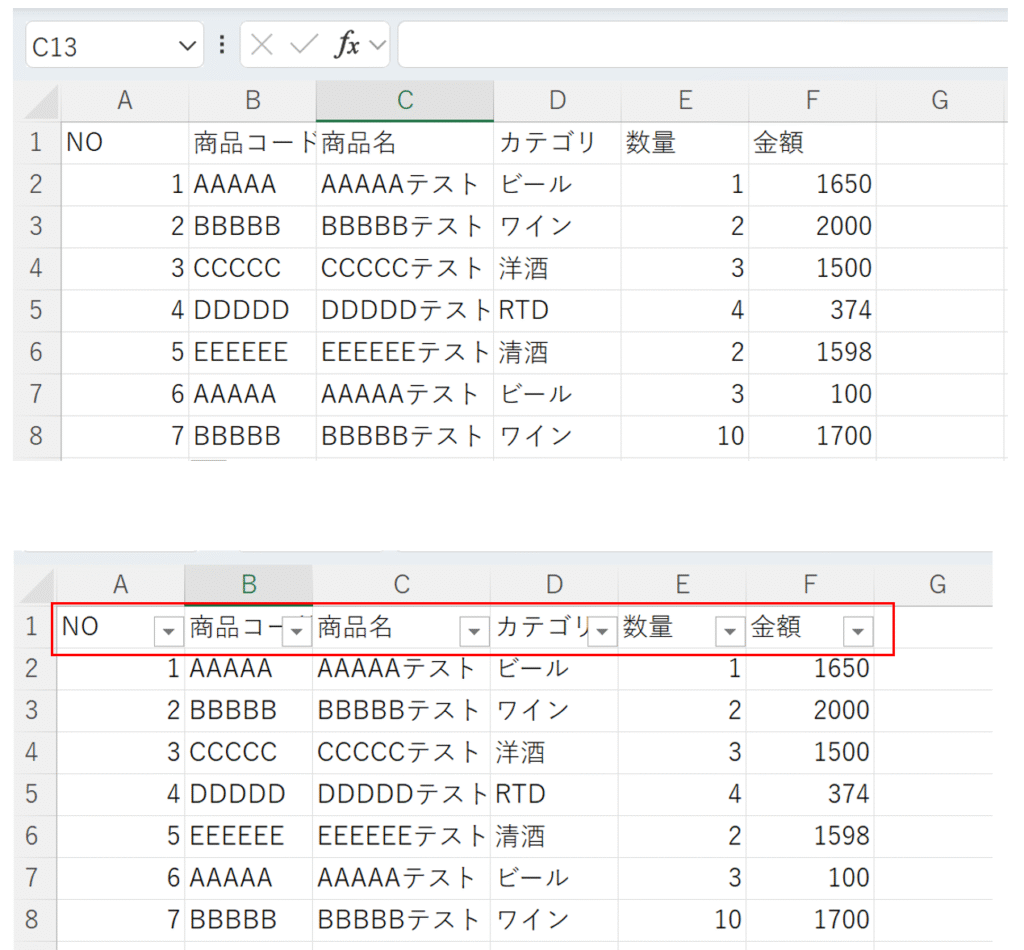This screenshot has height=950, width=1024.
Task: Click inside the formula bar input field
Action: (700, 45)
